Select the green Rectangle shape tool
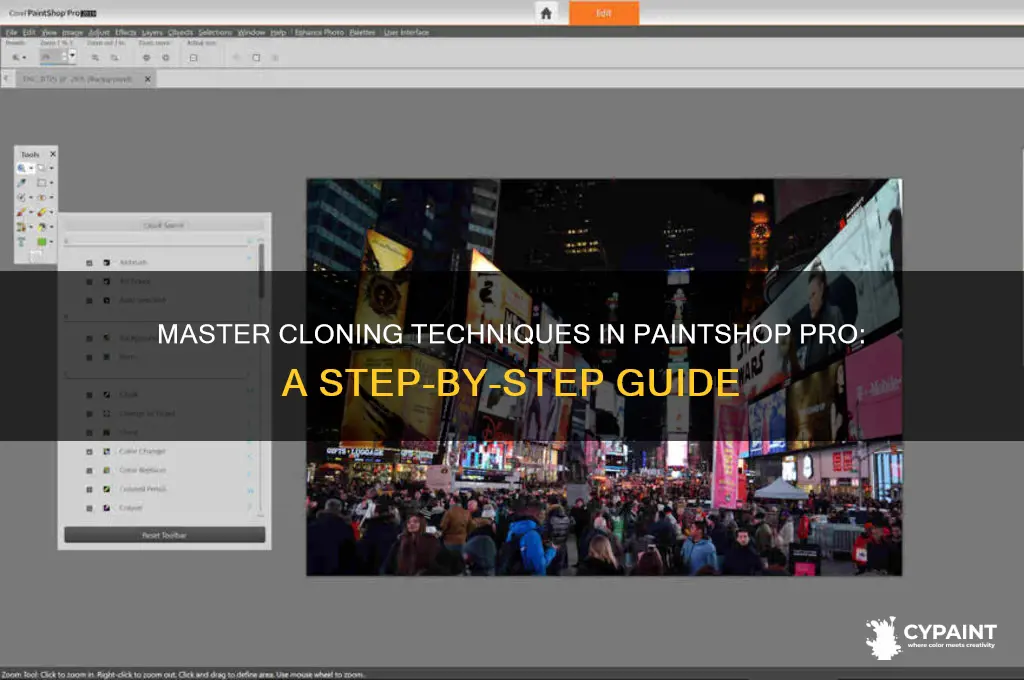The image size is (1024, 680). pyautogui.click(x=42, y=242)
